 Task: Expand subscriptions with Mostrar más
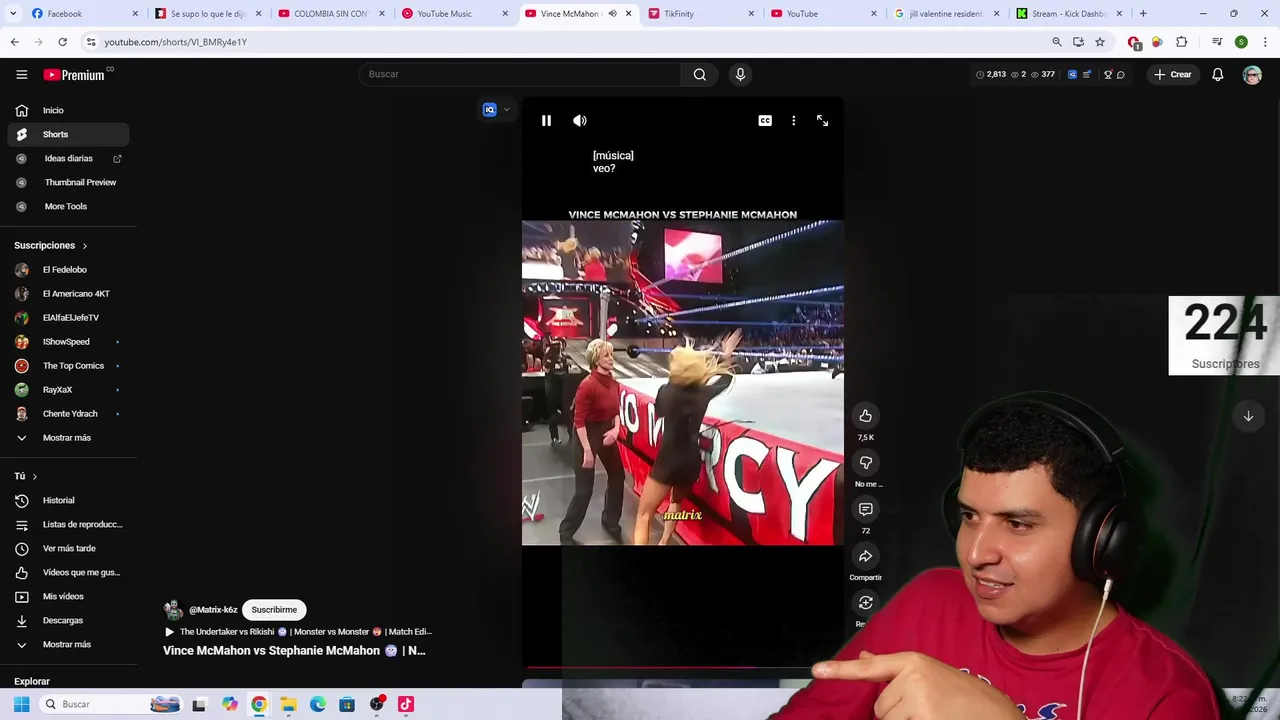tap(68, 437)
